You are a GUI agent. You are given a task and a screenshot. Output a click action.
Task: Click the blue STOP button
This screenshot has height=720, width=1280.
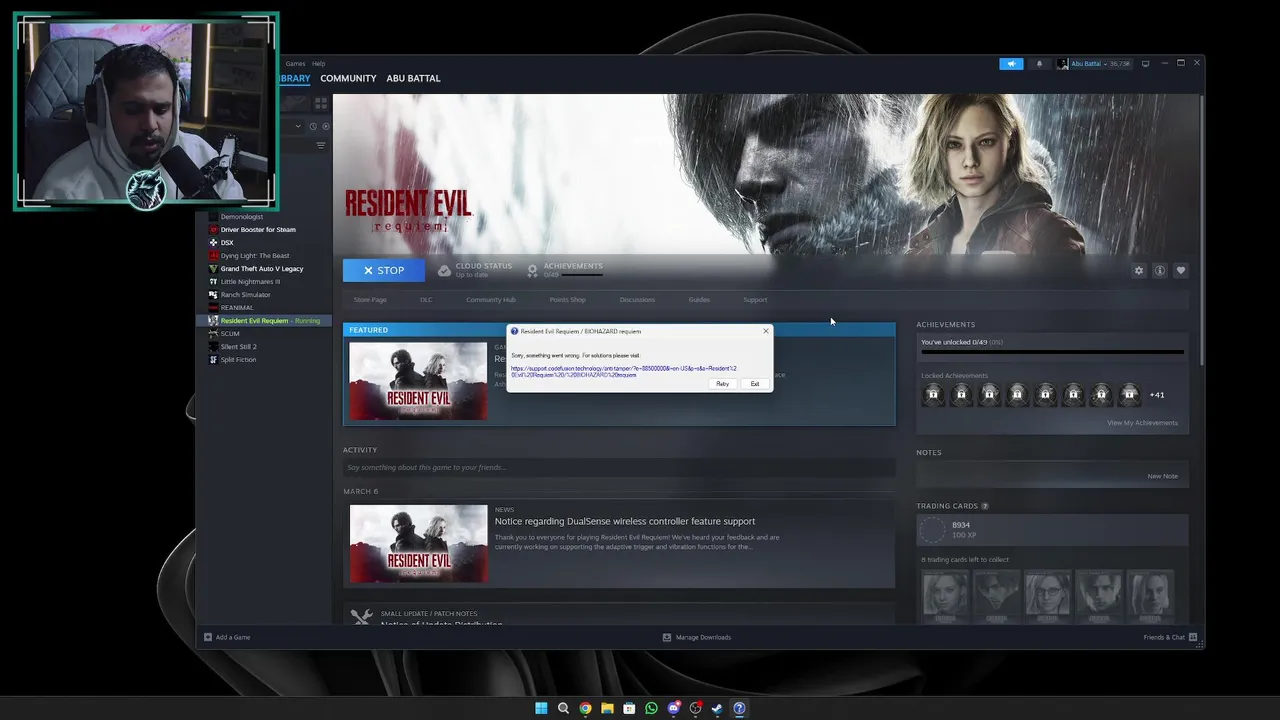pyautogui.click(x=384, y=270)
